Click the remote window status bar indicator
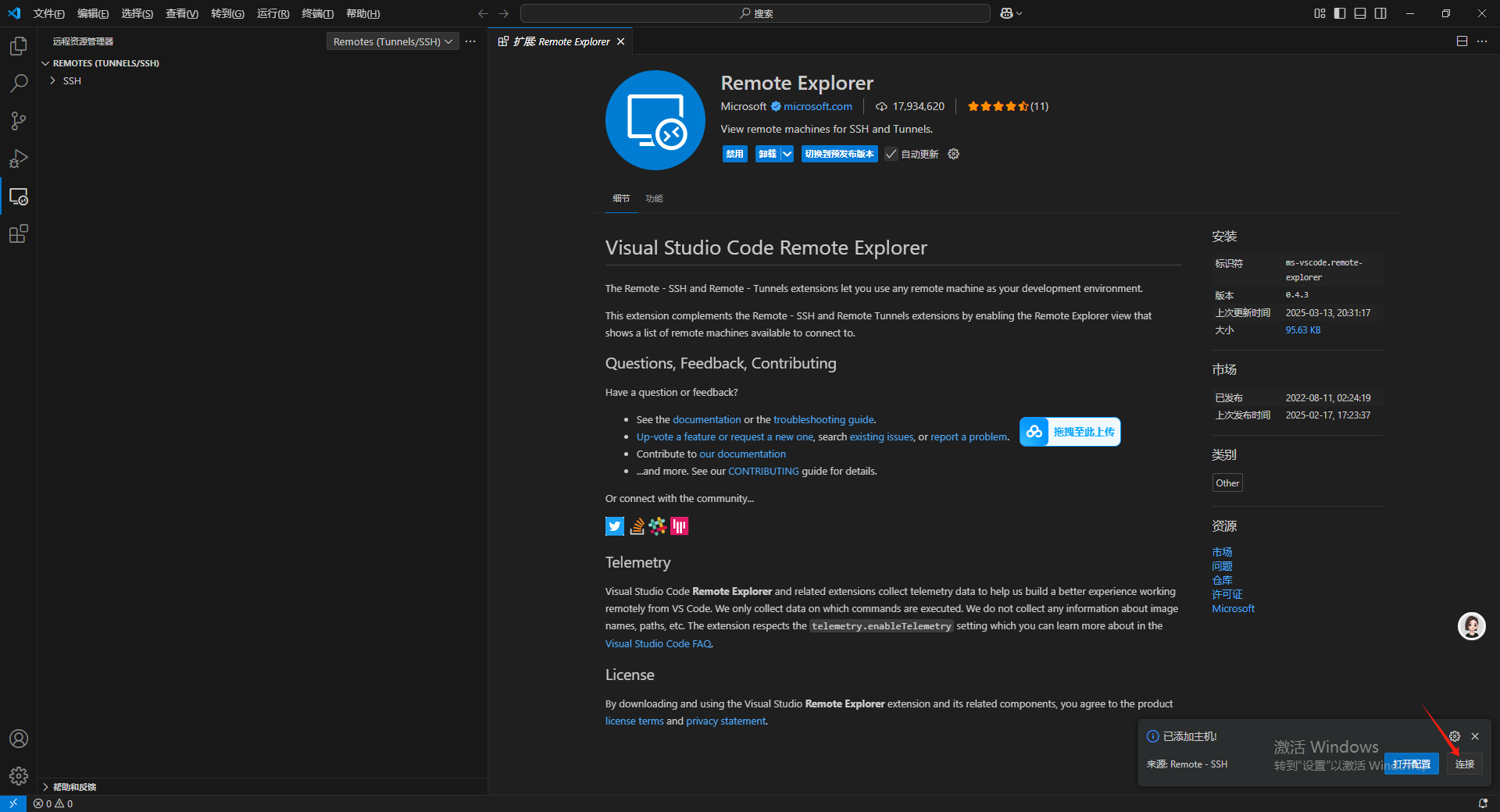This screenshot has height=812, width=1500. point(13,803)
